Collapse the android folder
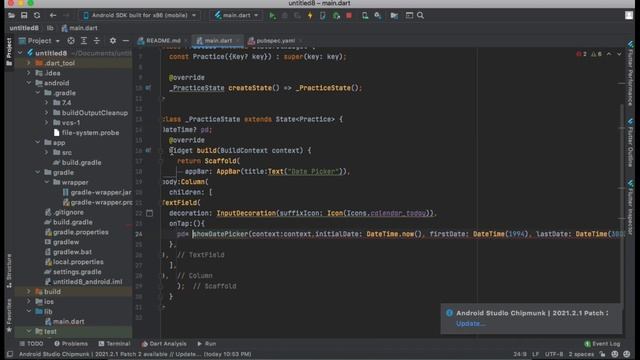This screenshot has width=640, height=360. coord(29,83)
